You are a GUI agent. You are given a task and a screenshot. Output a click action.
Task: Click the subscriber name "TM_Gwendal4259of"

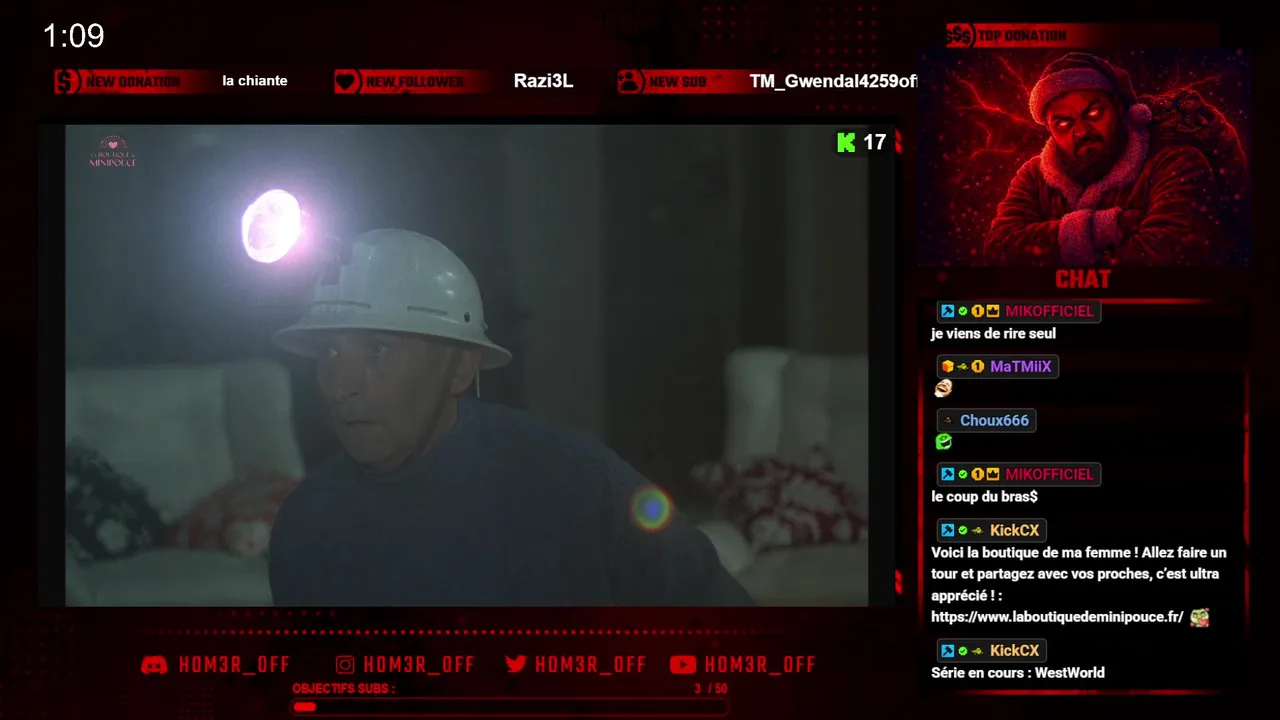pos(833,82)
